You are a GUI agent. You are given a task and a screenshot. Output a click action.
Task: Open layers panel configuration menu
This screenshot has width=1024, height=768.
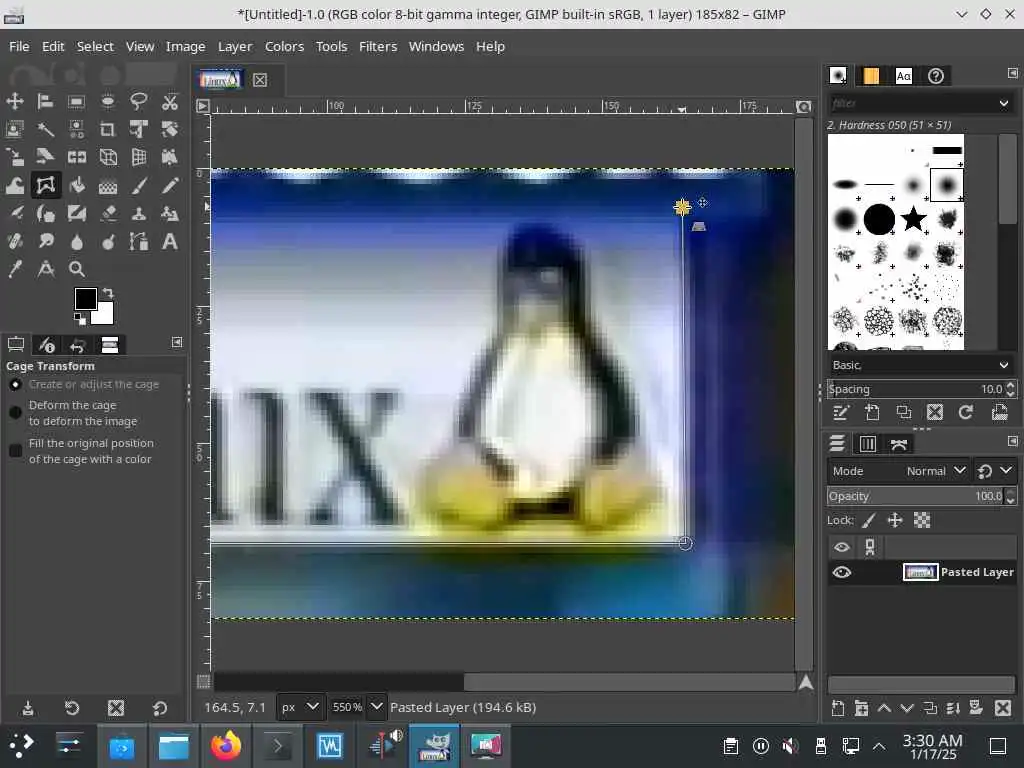click(x=1012, y=441)
